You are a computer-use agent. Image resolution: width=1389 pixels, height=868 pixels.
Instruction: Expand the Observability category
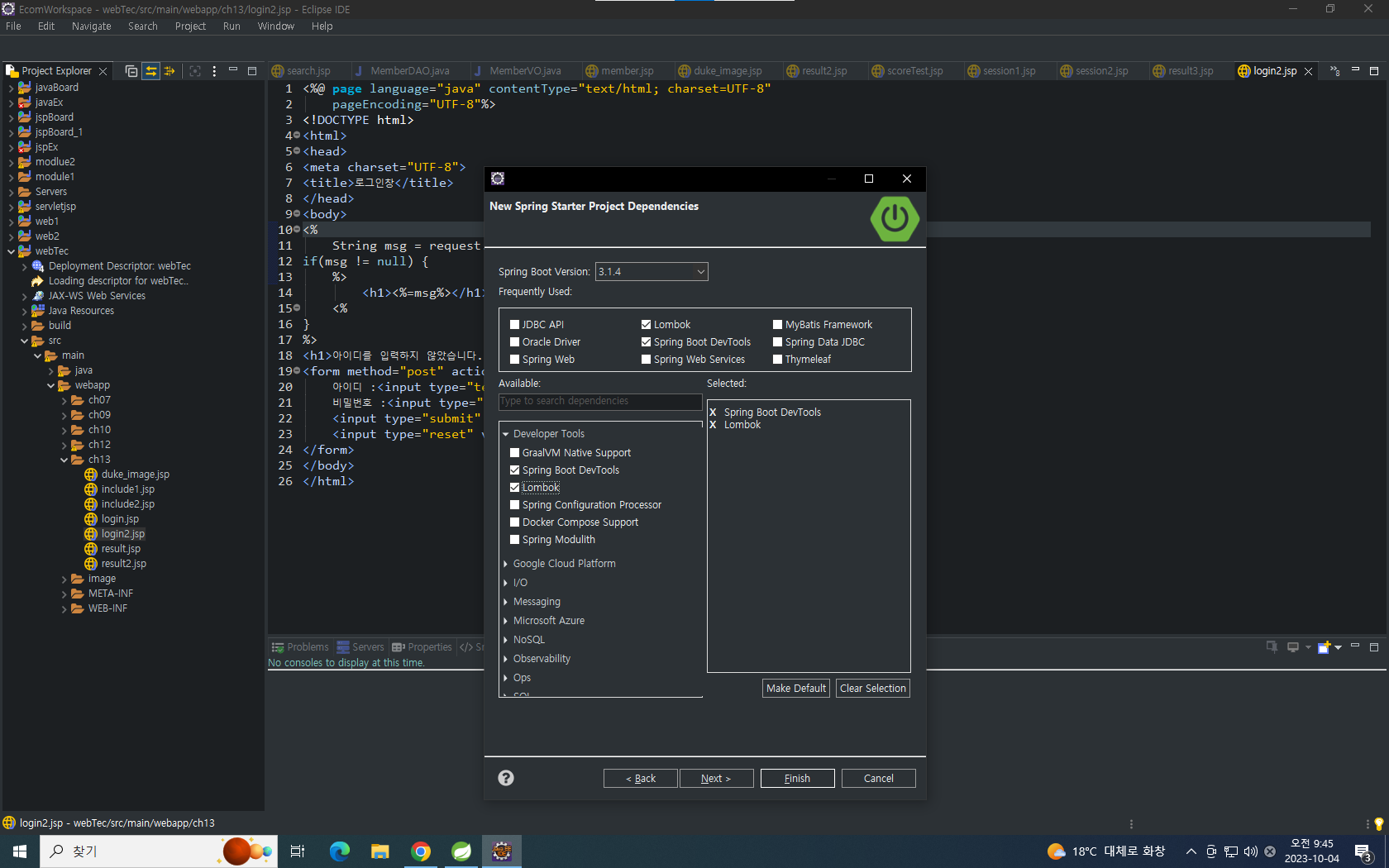505,659
